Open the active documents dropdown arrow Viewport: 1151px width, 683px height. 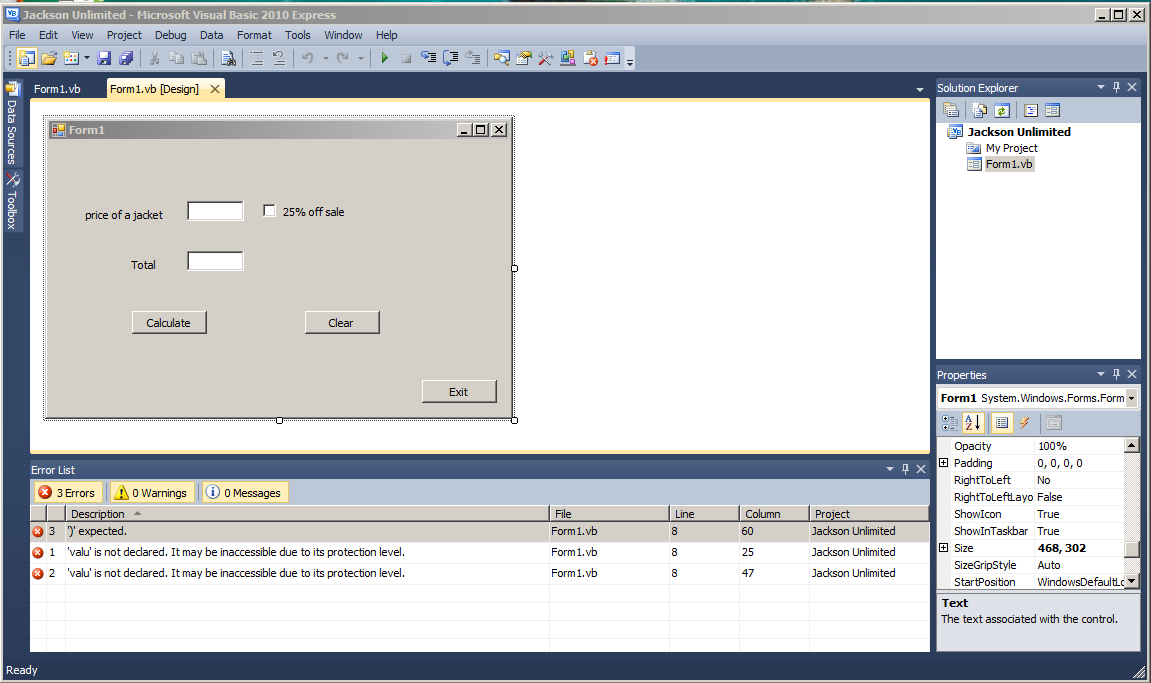(x=920, y=90)
